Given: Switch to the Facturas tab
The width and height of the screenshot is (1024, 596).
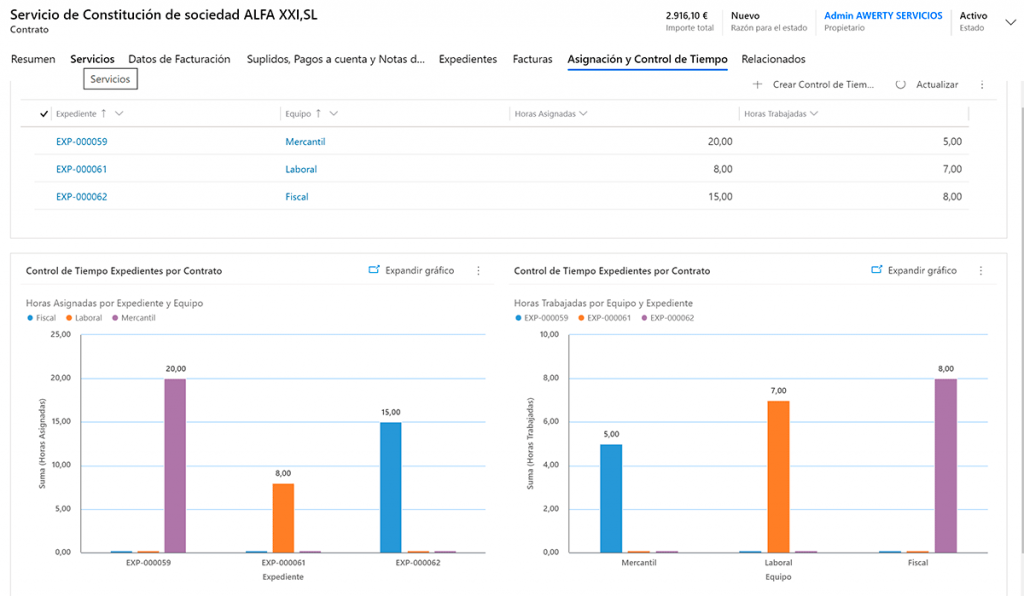Looking at the screenshot, I should 532,59.
